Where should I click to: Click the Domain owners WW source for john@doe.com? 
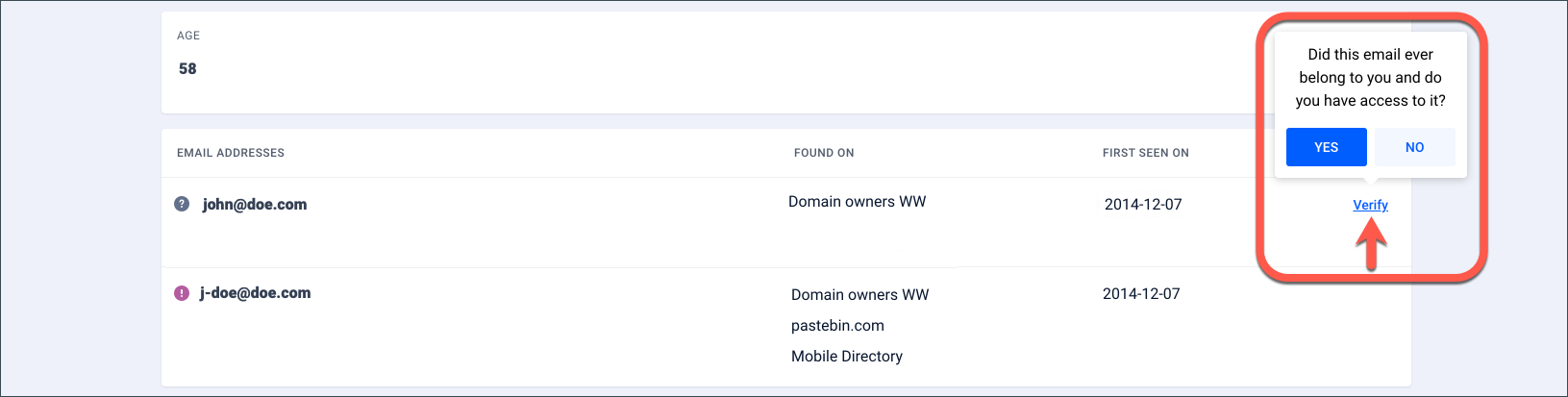(858, 202)
